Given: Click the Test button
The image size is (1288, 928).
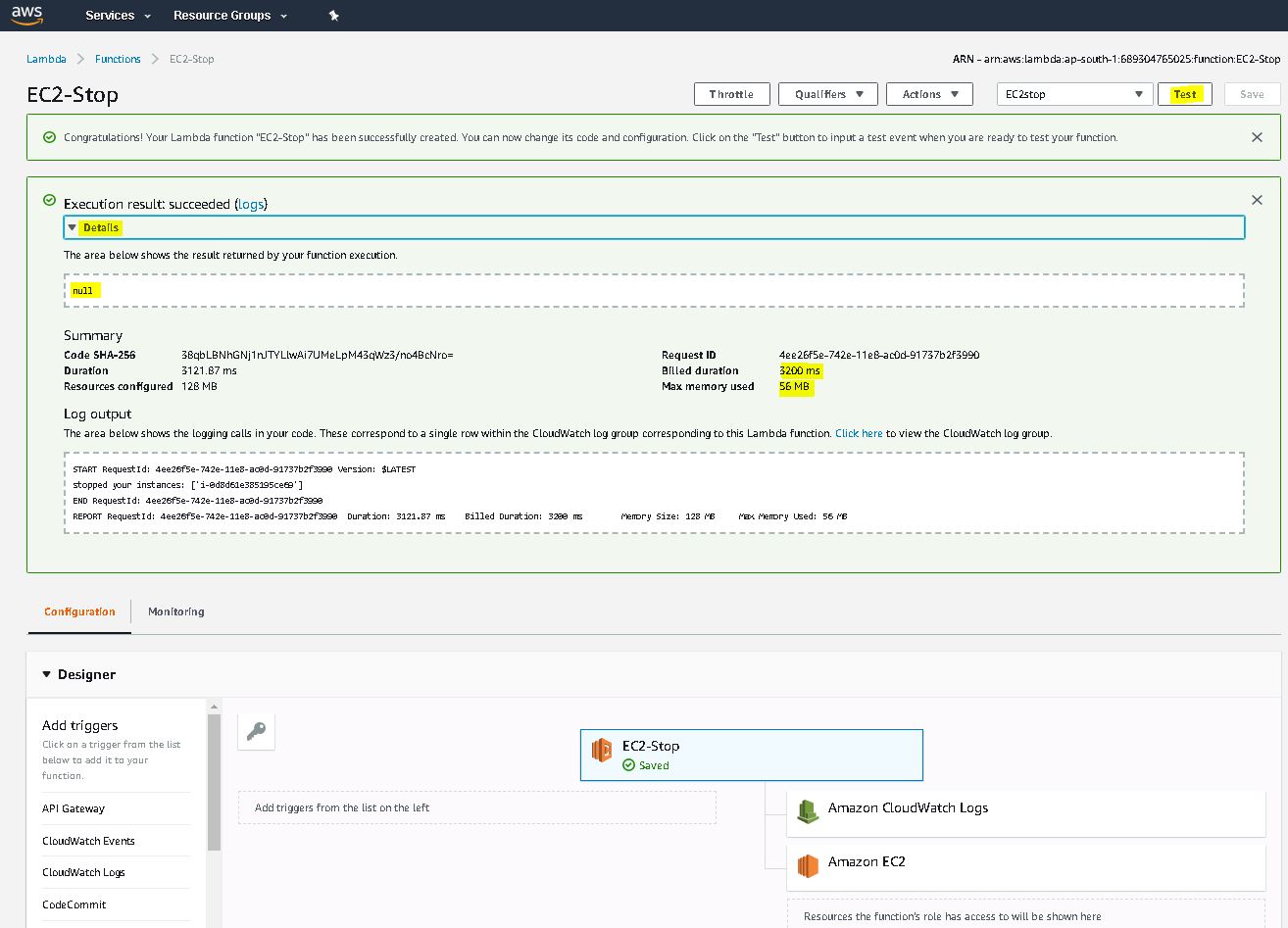Looking at the screenshot, I should pos(1185,94).
